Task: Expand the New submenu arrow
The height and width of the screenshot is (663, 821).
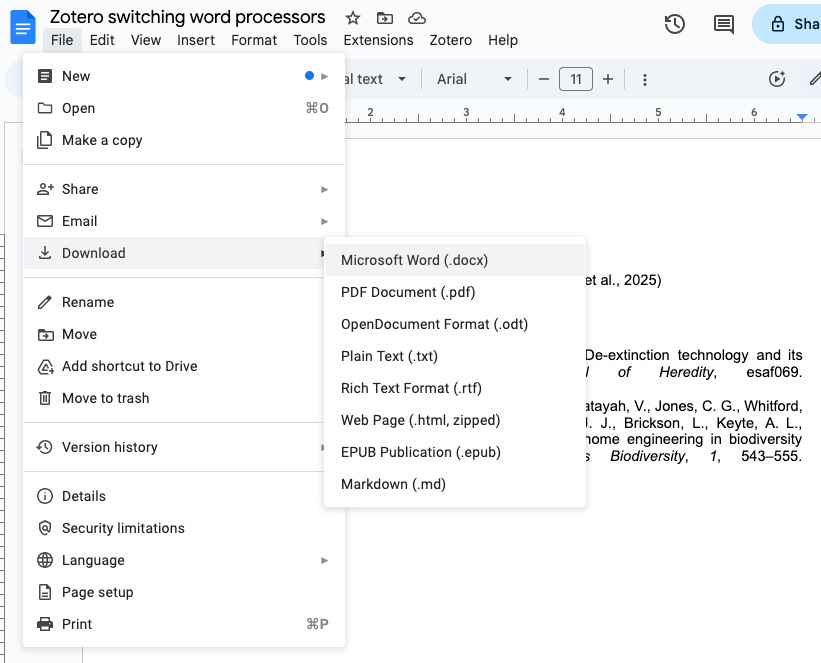Action: pyautogui.click(x=325, y=76)
